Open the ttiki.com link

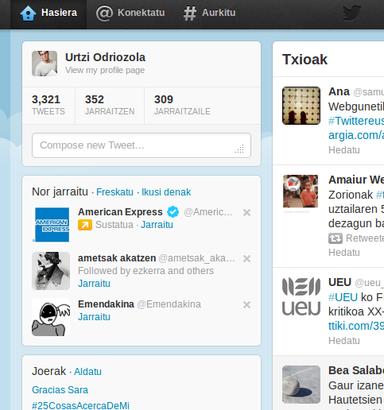(x=356, y=326)
